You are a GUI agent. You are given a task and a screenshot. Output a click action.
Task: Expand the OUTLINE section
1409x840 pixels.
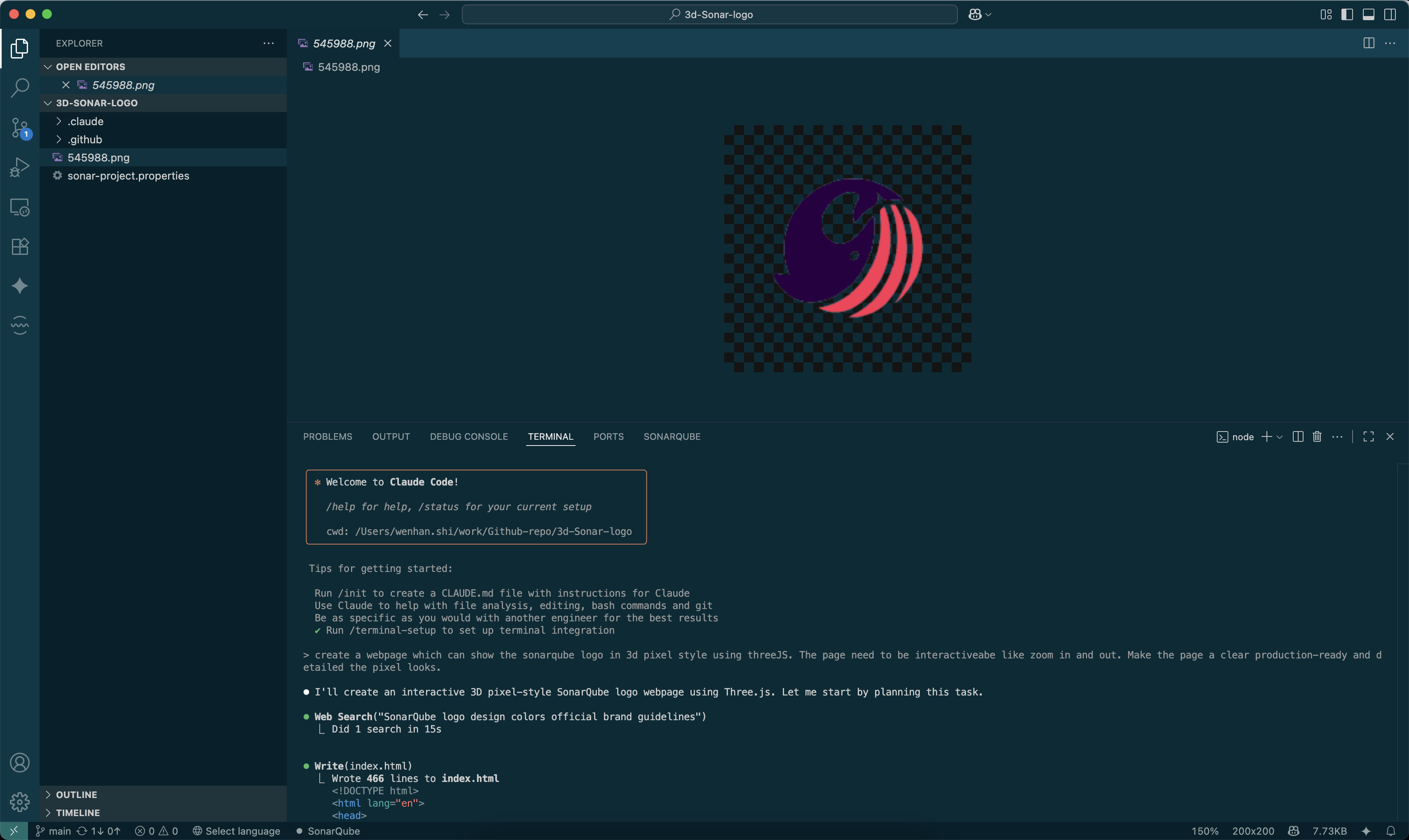[76, 795]
